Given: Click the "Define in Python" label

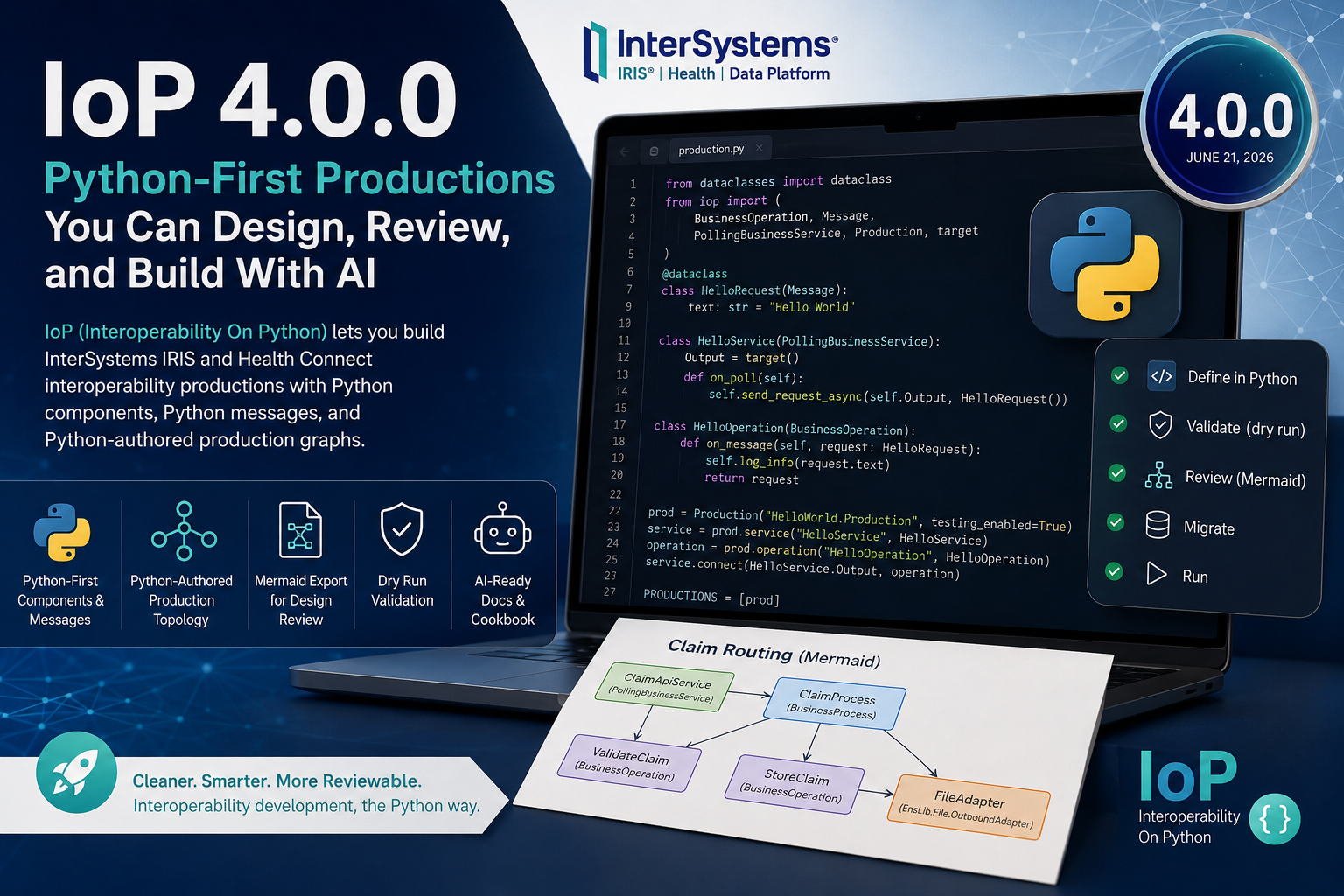Looking at the screenshot, I should pos(1242,378).
